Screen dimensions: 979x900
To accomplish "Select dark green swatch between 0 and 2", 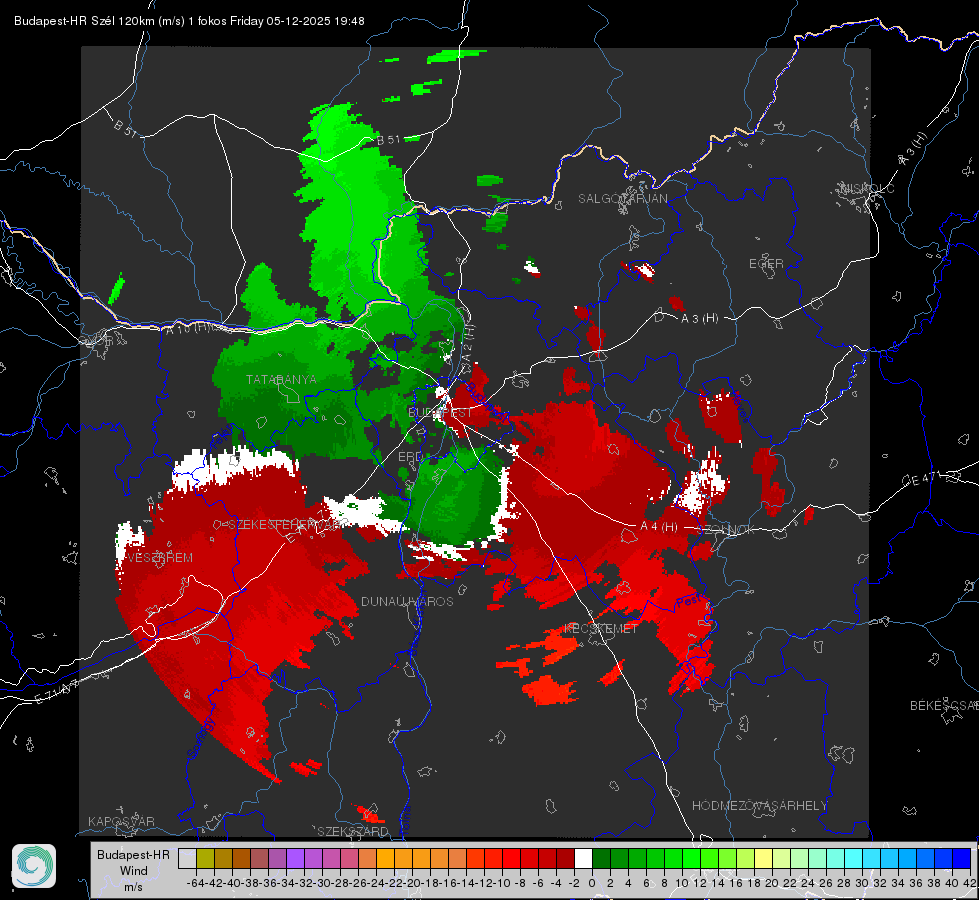I will 601,858.
